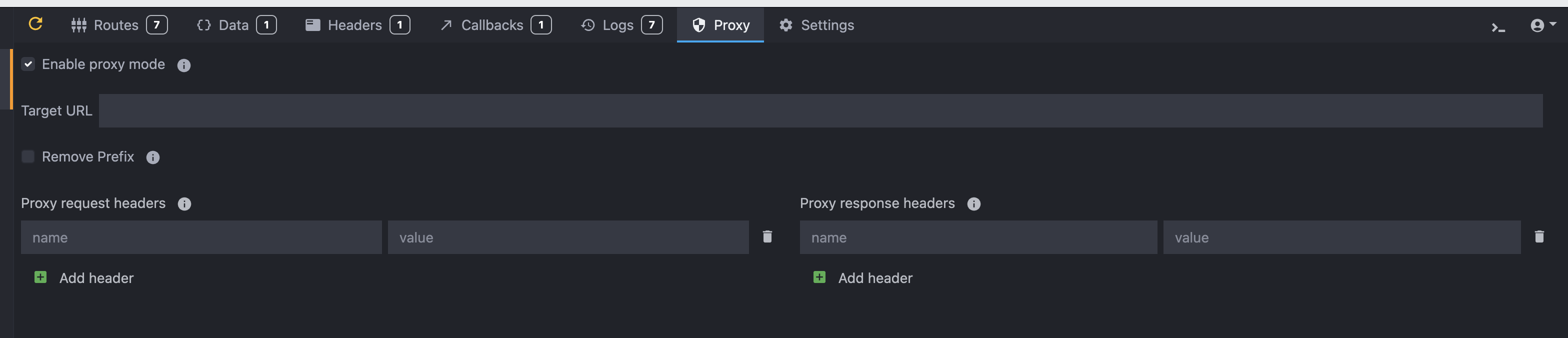Show info for Proxy response headers
1568x338 pixels.
pos(974,203)
